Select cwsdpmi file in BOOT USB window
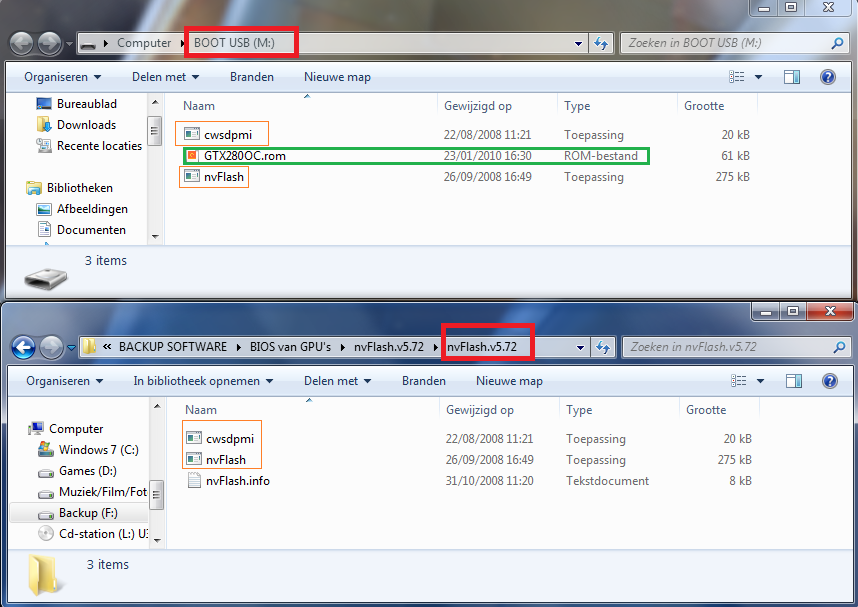This screenshot has height=607, width=858. pos(228,135)
